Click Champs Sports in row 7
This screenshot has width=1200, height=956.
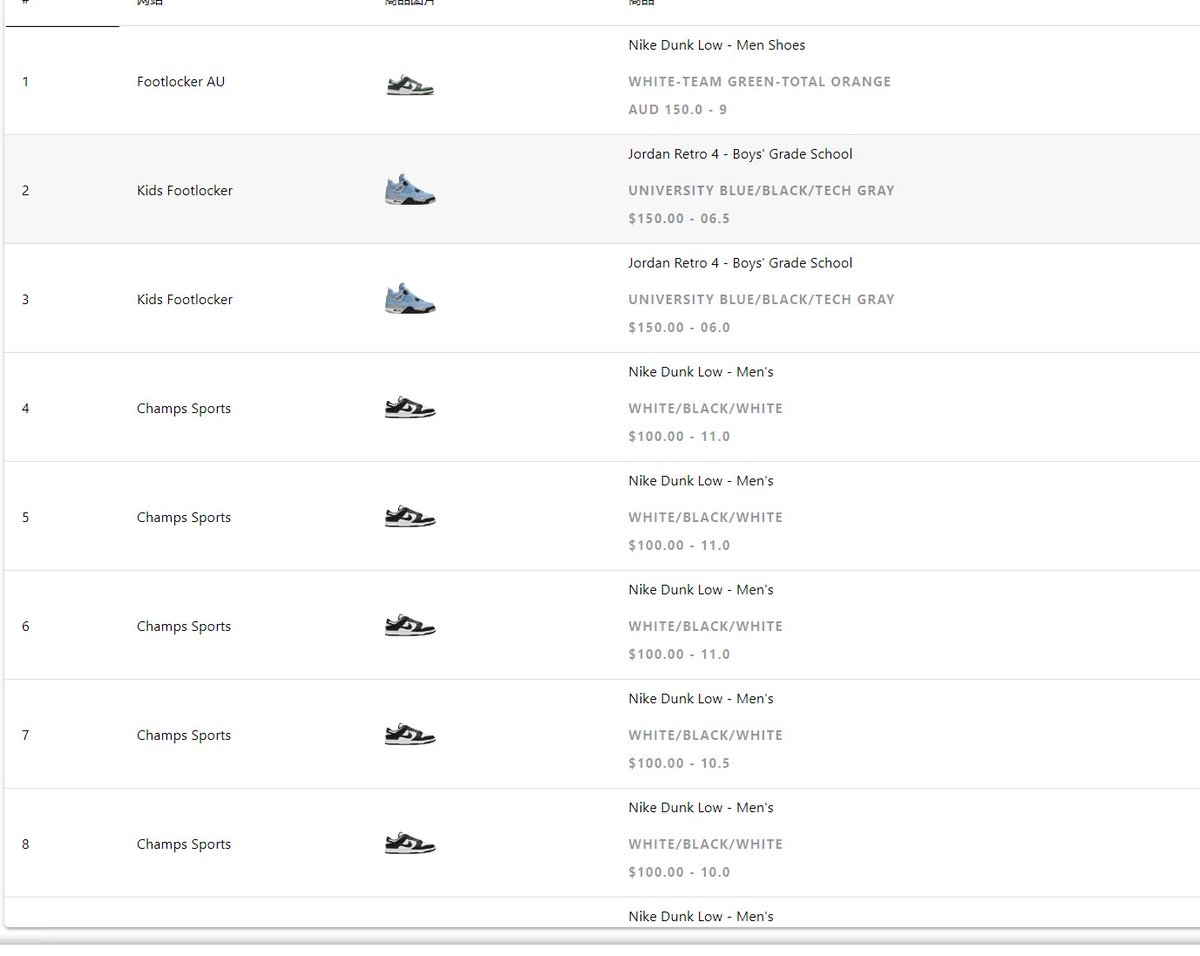(x=184, y=736)
